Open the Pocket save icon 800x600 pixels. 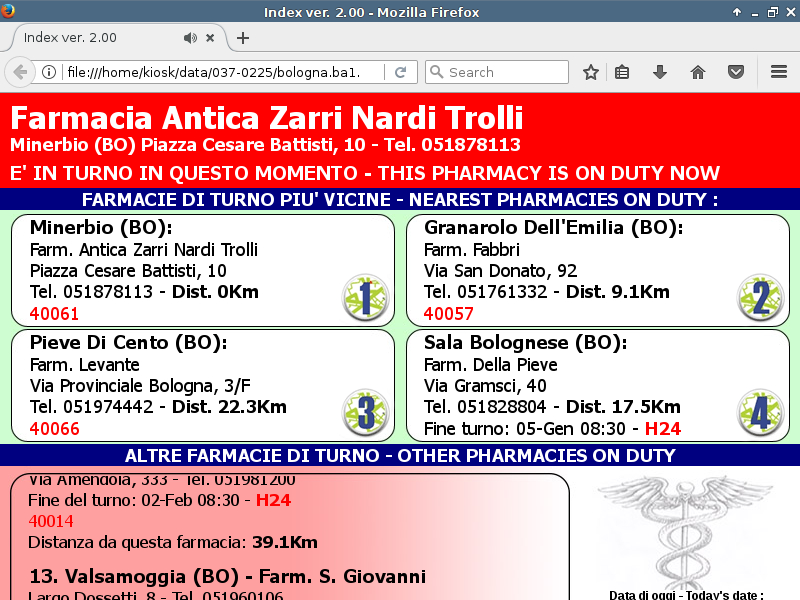(736, 72)
